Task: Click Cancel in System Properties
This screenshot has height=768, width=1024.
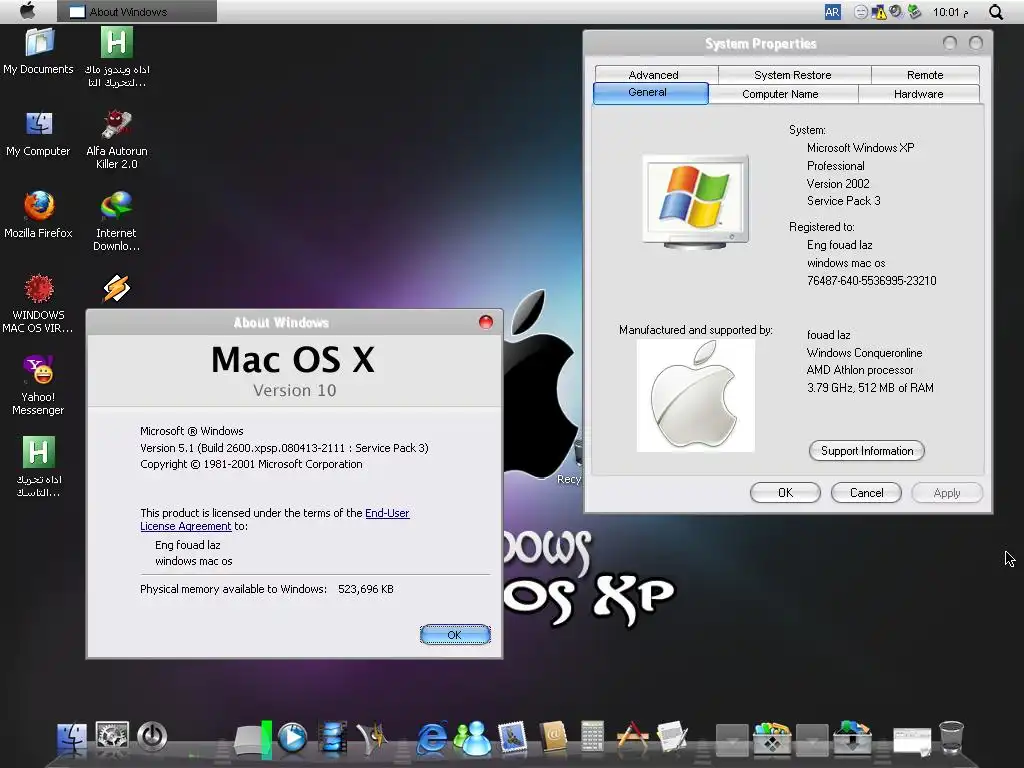Action: (866, 492)
